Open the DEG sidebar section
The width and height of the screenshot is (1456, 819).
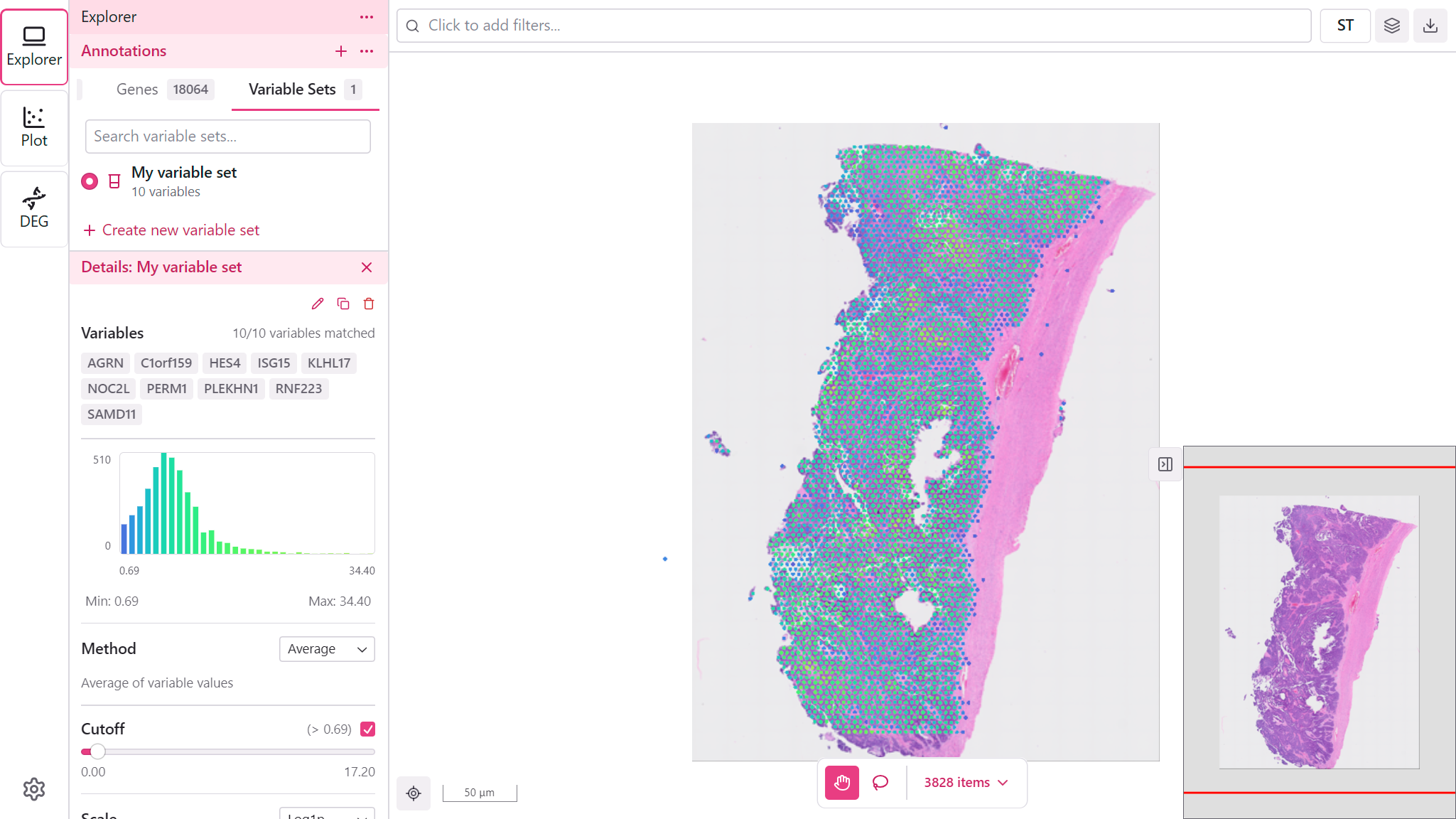(34, 209)
